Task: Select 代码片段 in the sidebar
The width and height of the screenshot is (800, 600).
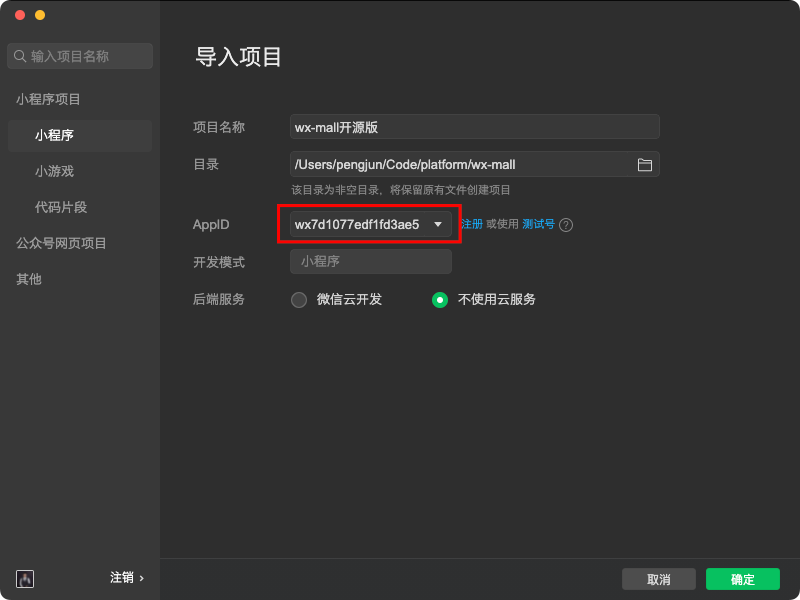Action: tap(61, 207)
